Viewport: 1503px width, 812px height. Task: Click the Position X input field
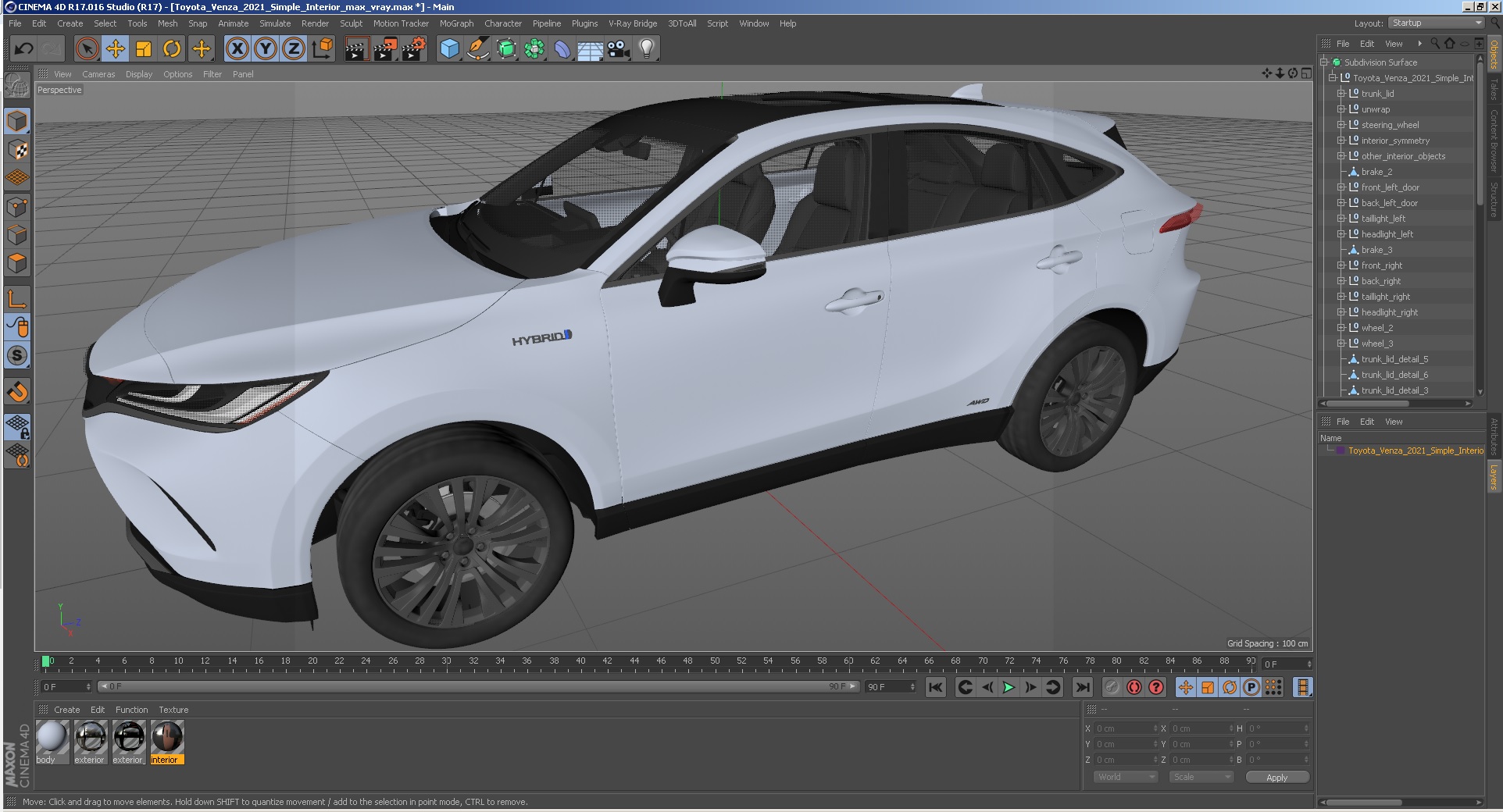coord(1125,728)
